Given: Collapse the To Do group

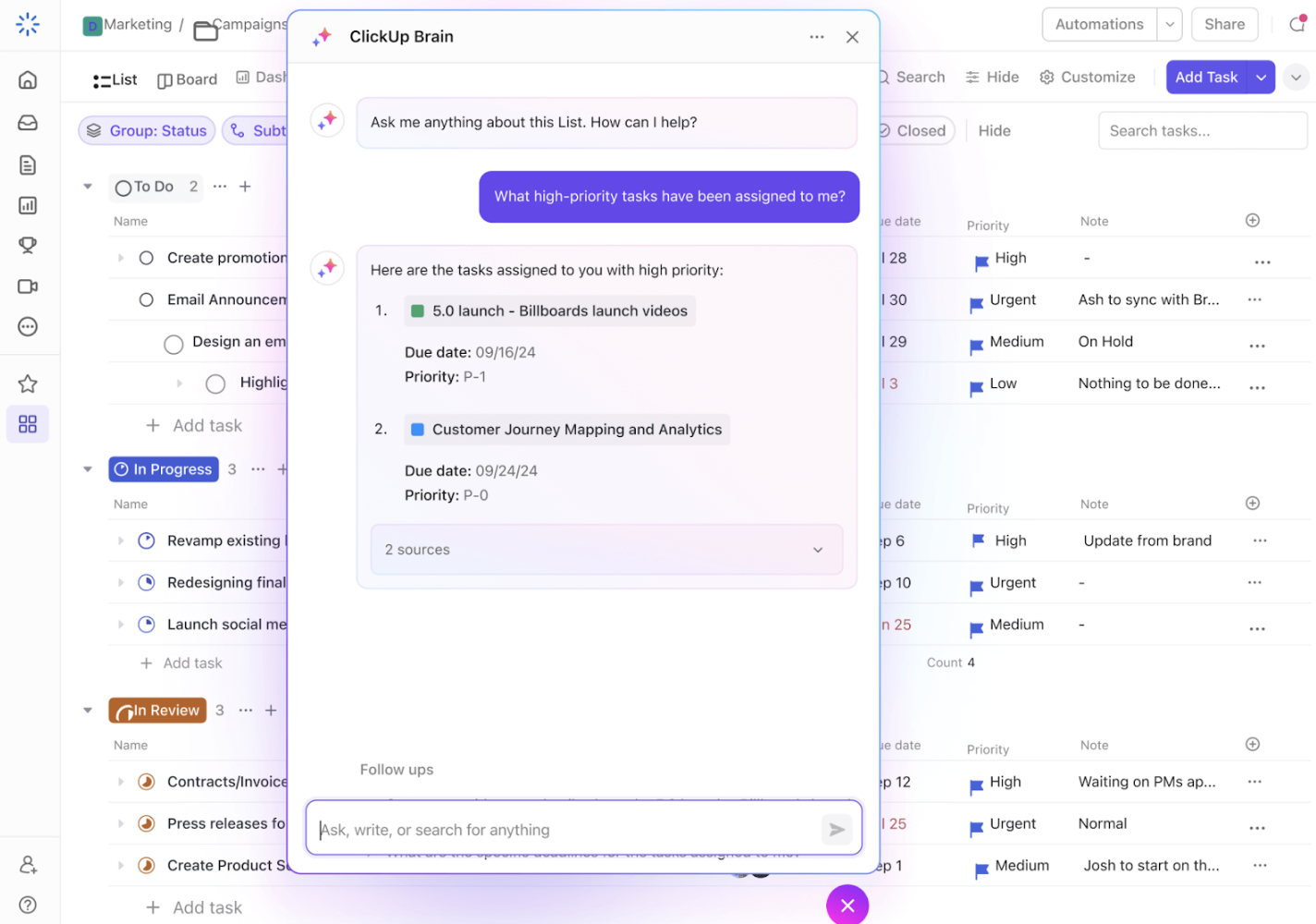Looking at the screenshot, I should pyautogui.click(x=88, y=187).
